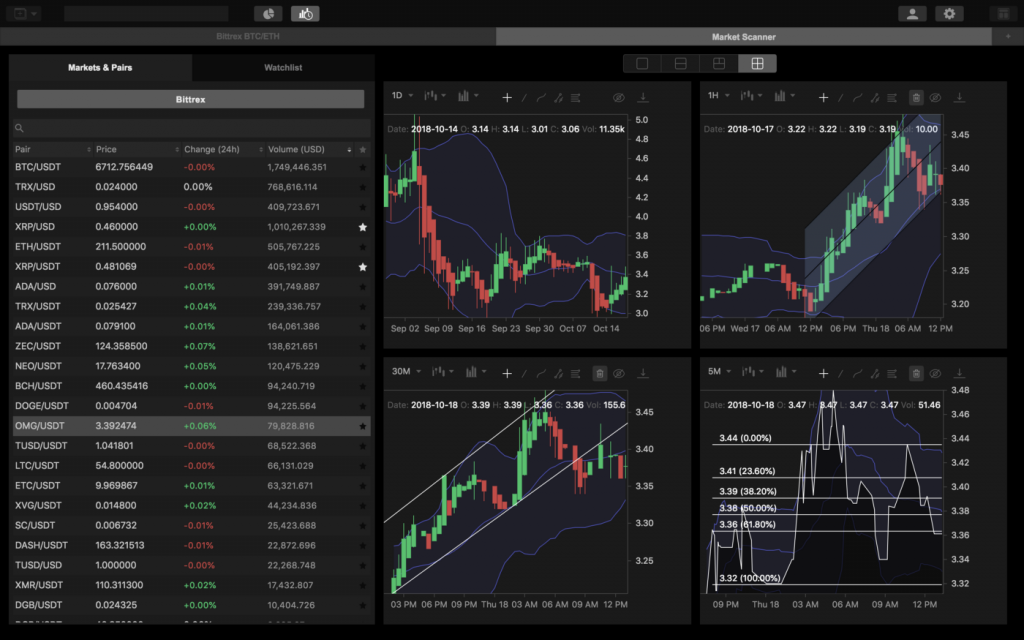
Task: Select the Market Scanner tab
Action: (x=745, y=35)
